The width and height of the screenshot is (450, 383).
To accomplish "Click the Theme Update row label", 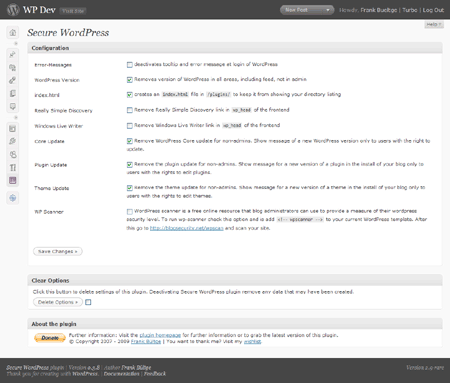I will click(52, 188).
